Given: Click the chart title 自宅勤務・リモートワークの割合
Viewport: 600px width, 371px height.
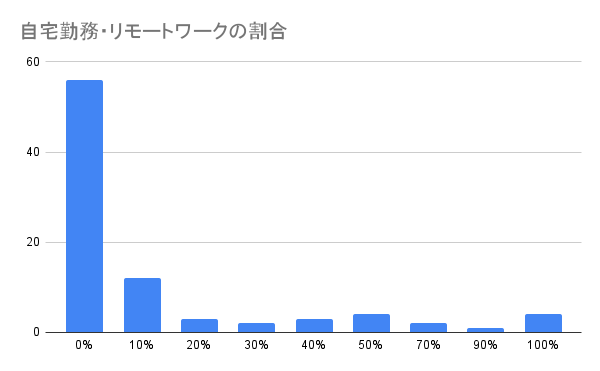Looking at the screenshot, I should pyautogui.click(x=153, y=31).
